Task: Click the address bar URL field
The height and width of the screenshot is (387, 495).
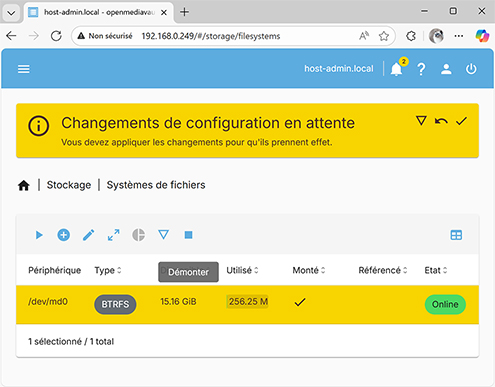Action: (211, 36)
